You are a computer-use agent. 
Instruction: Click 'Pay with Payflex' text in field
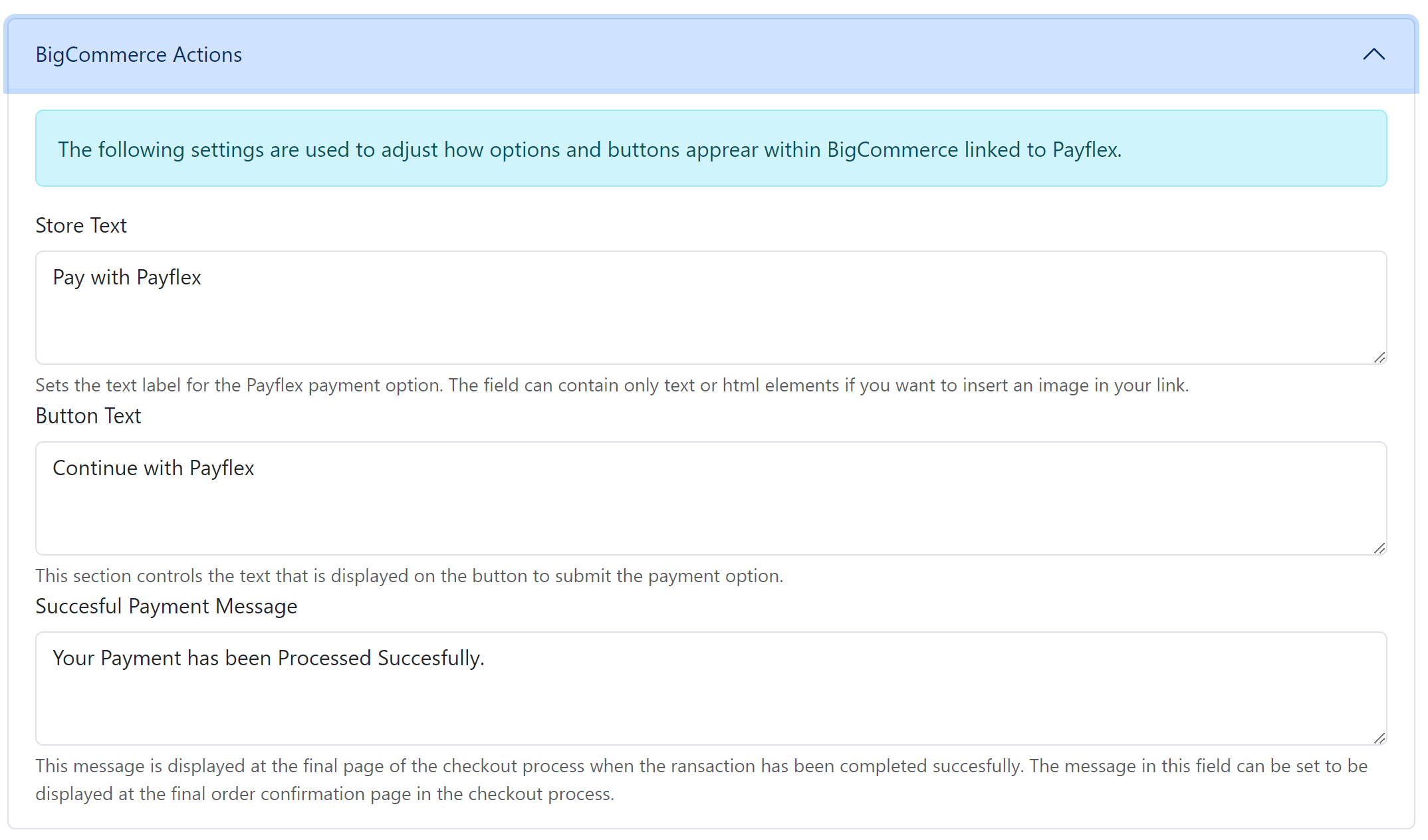(127, 277)
